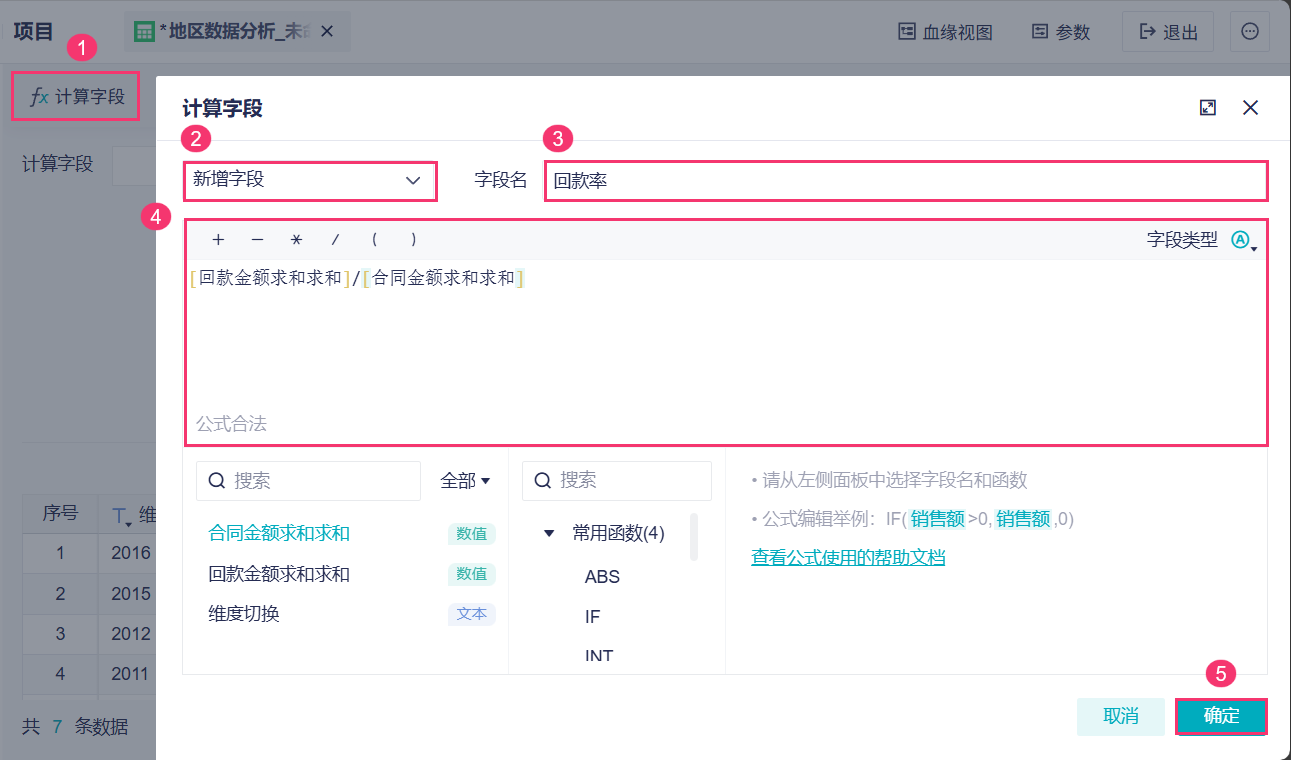Click the plus operator in formula toolbar

218,240
